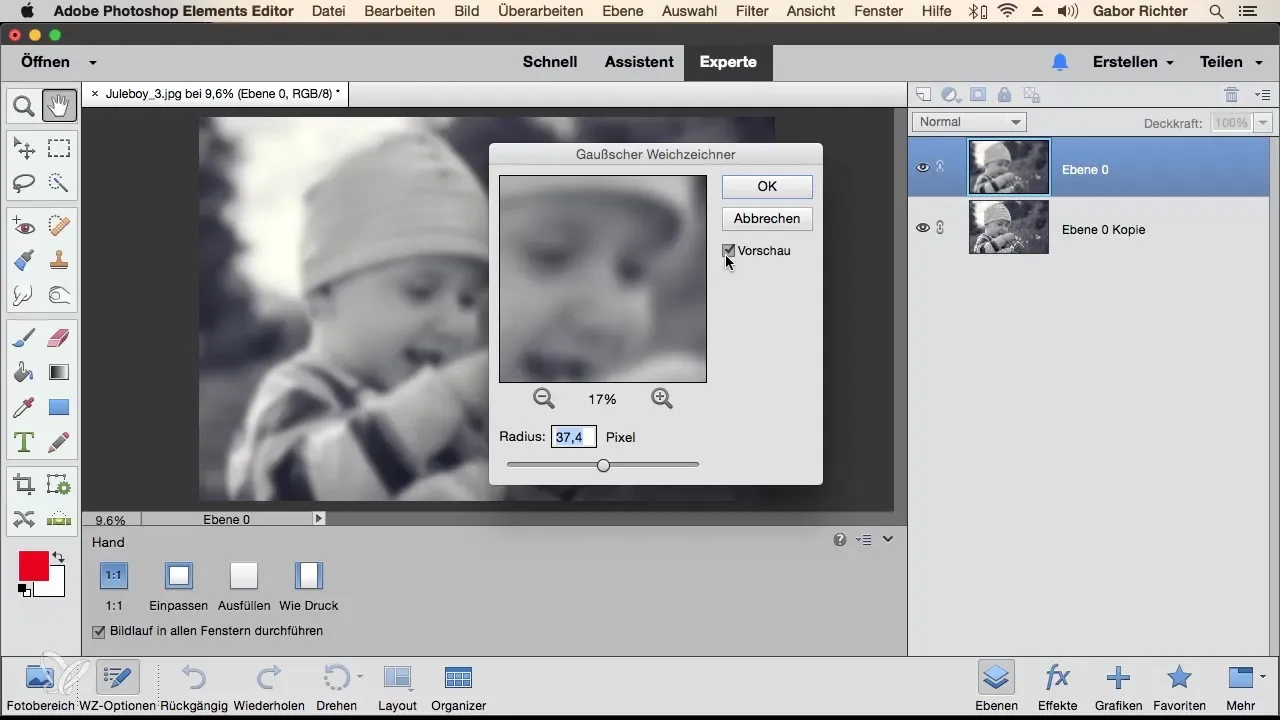Toggle link icon on Ebene 0 Kopie
1280x720 pixels.
pos(940,228)
